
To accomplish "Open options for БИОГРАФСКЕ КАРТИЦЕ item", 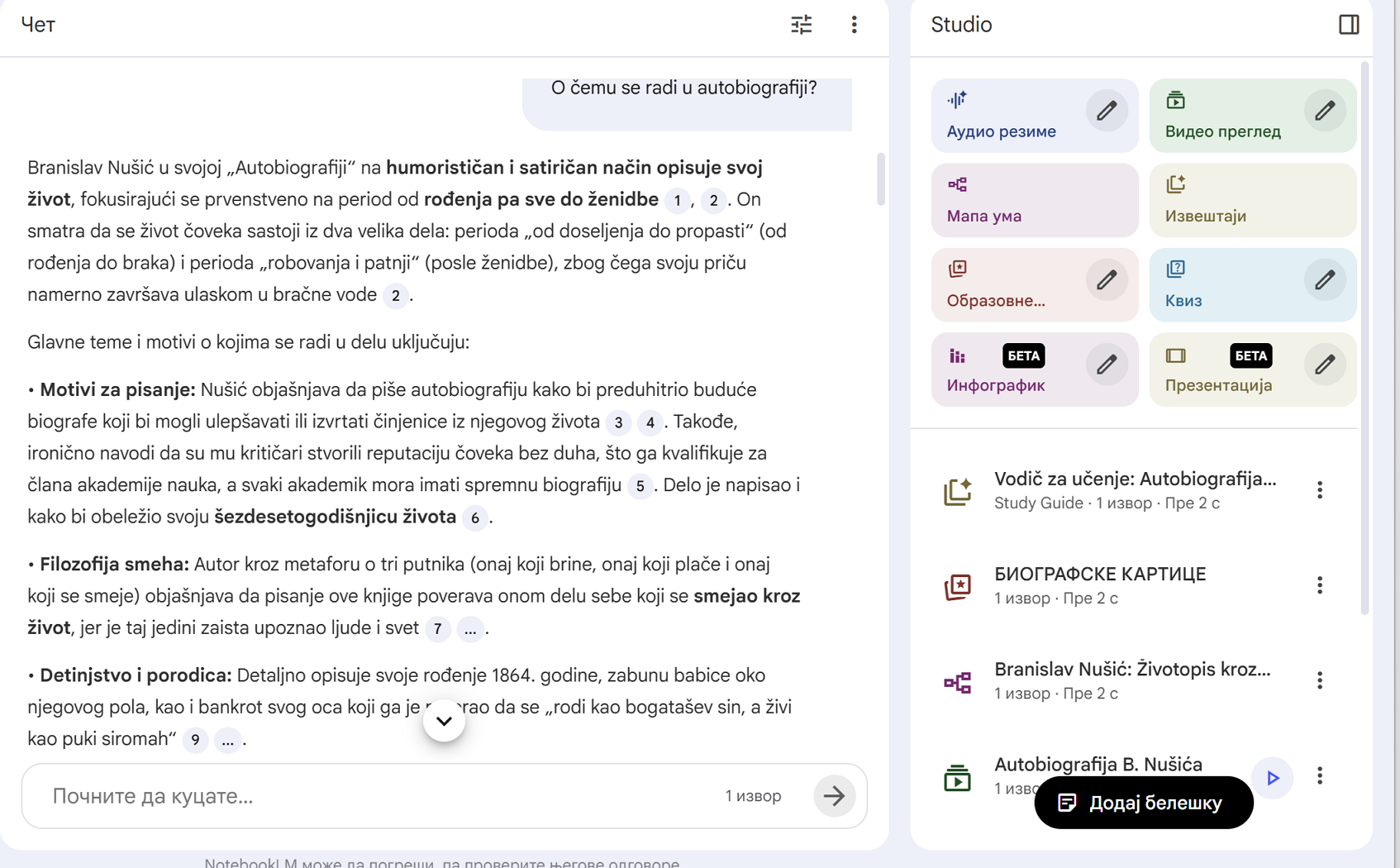I will 1319,585.
